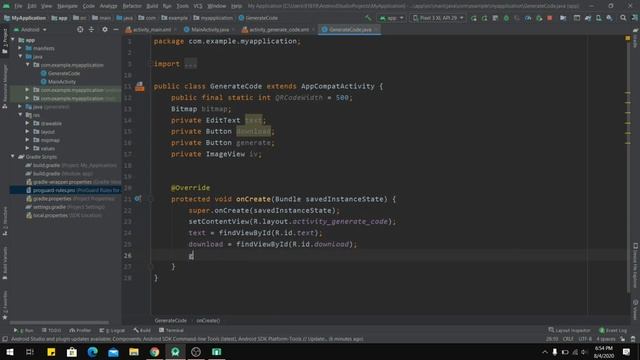The image size is (640, 360).
Task: Open the VCS menu
Action: pos(198,6)
